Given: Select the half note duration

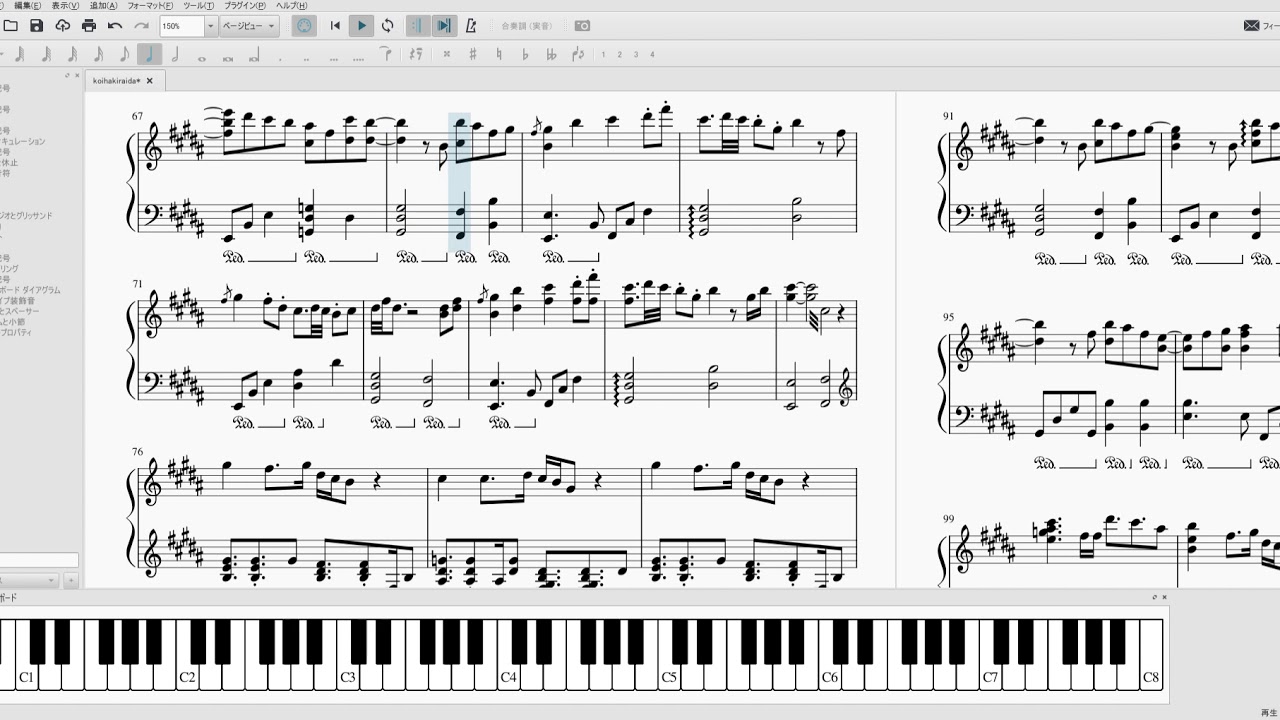Looking at the screenshot, I should pyautogui.click(x=176, y=54).
